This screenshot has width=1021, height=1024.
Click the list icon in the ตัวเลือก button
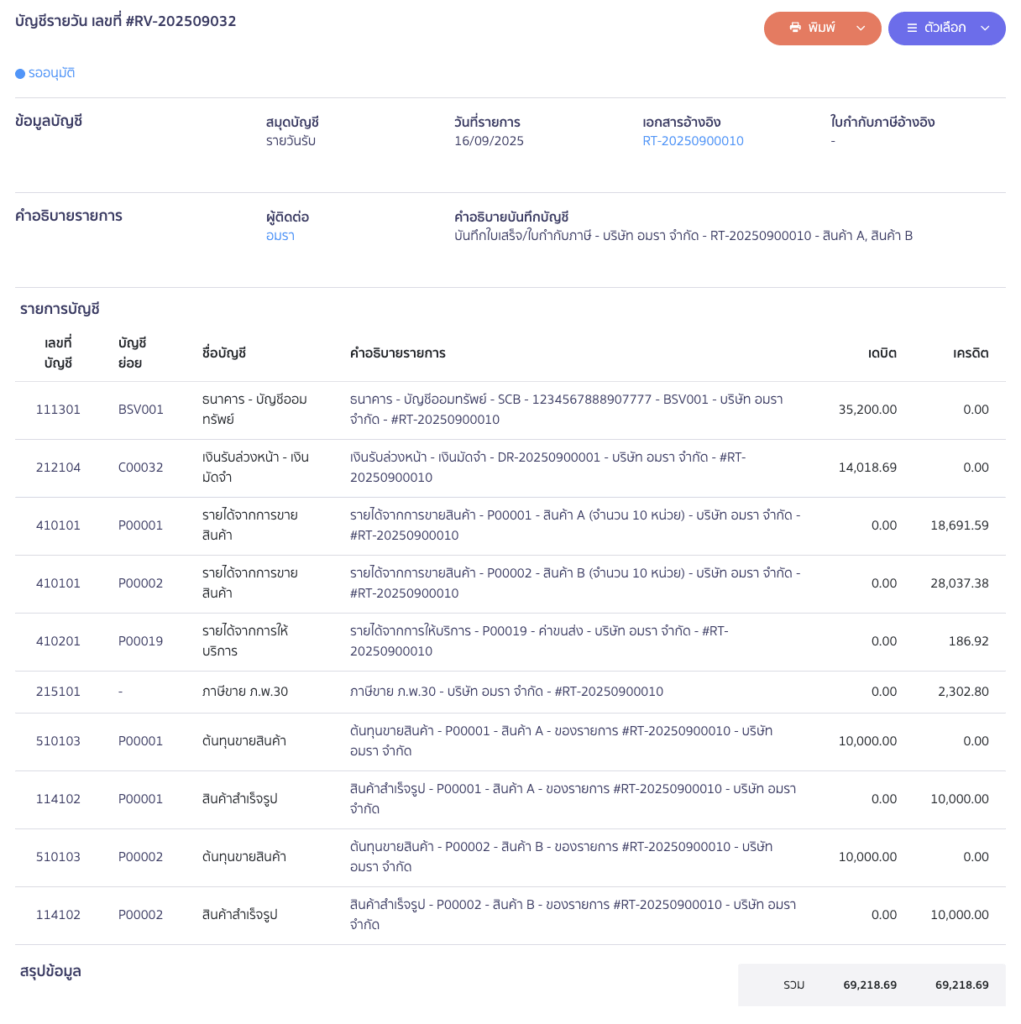912,28
